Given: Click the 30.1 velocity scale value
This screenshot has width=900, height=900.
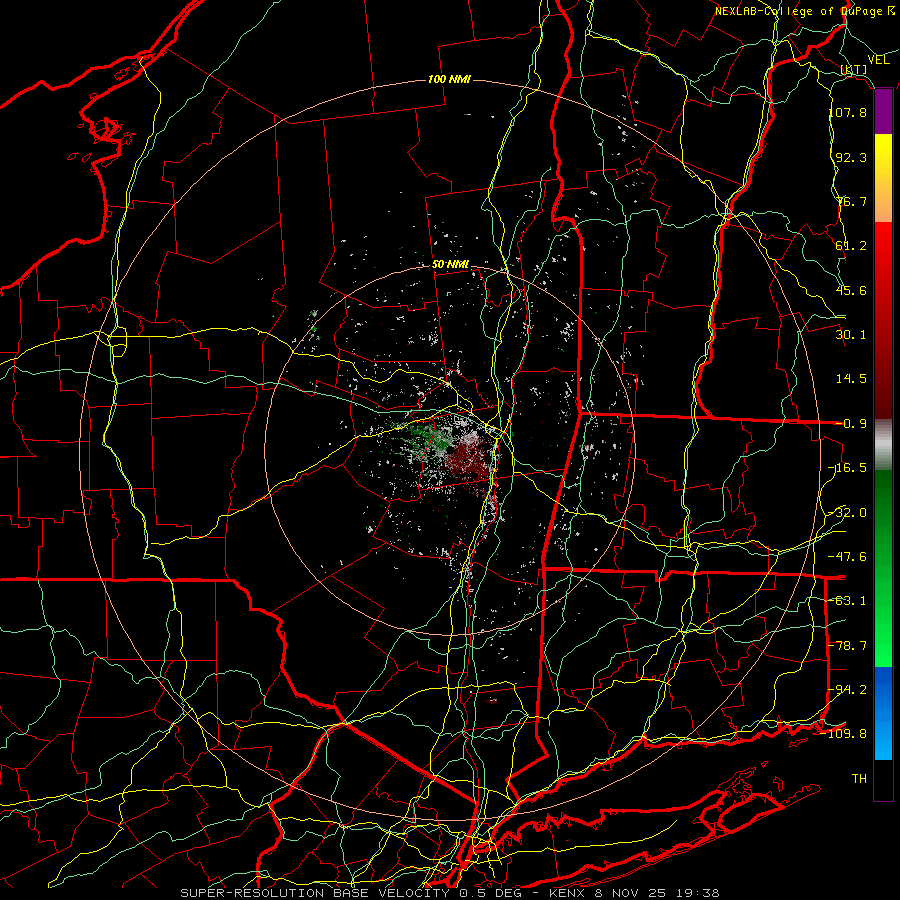Looking at the screenshot, I should tap(851, 335).
